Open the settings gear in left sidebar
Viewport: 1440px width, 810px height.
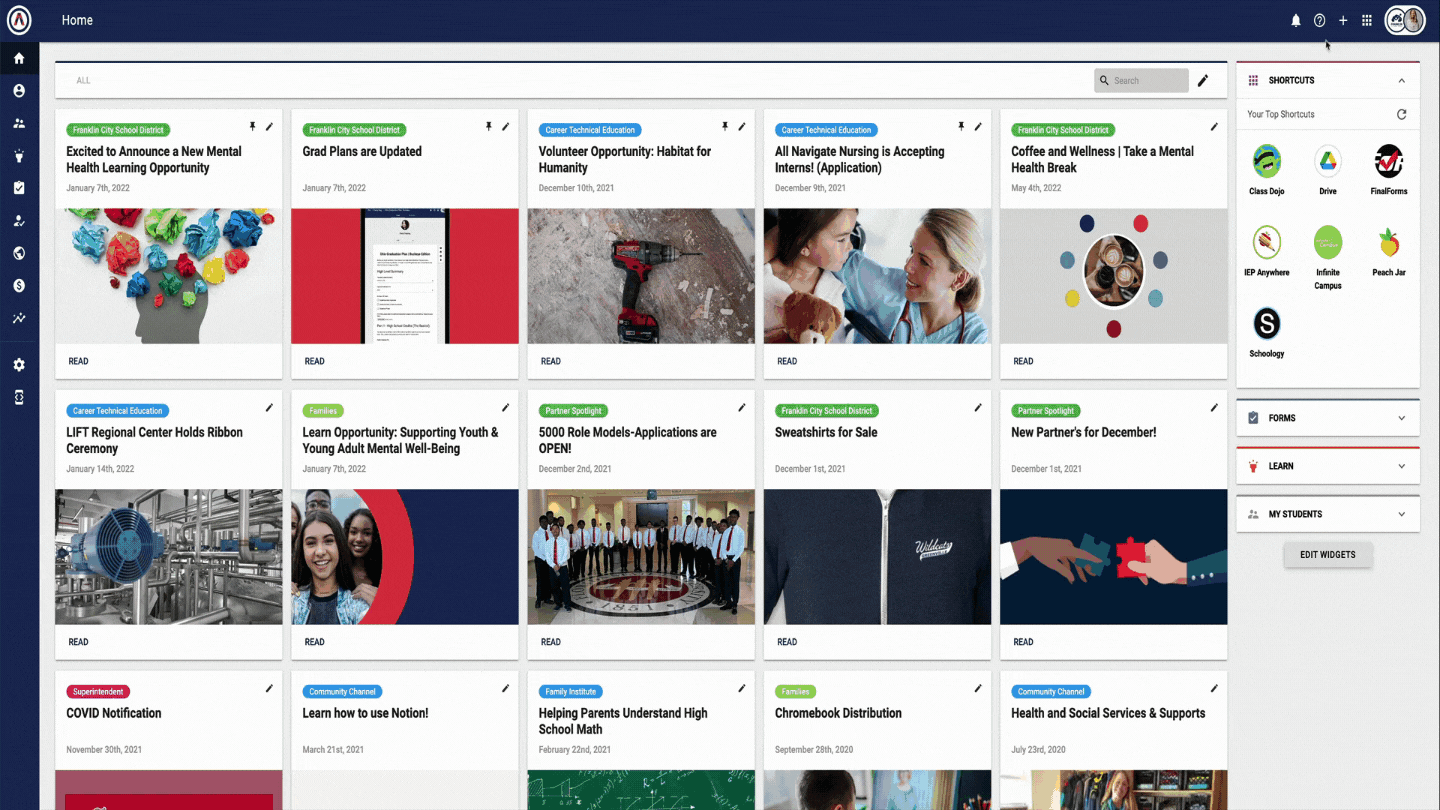[x=19, y=365]
